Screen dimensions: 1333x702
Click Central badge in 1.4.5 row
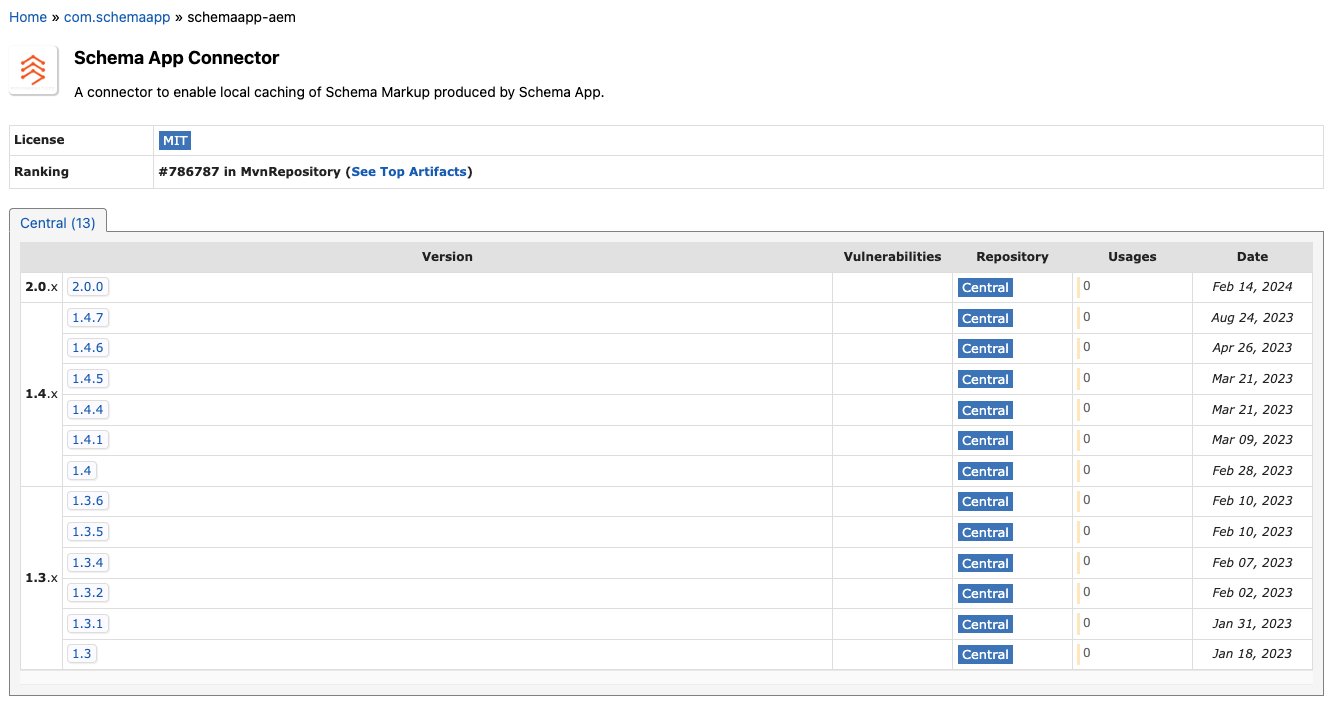point(985,380)
